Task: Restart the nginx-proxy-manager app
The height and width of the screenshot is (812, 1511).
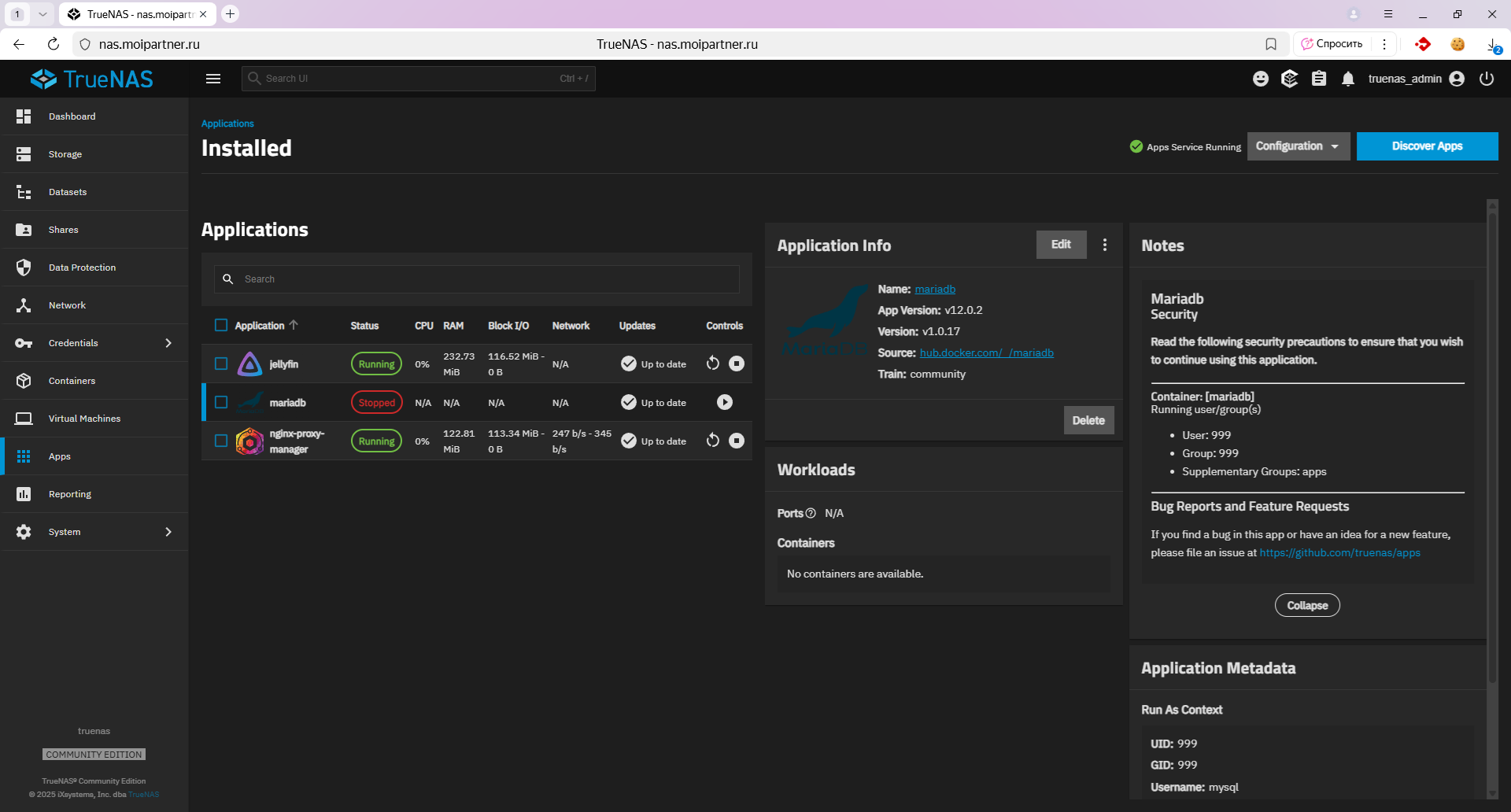Action: 712,441
